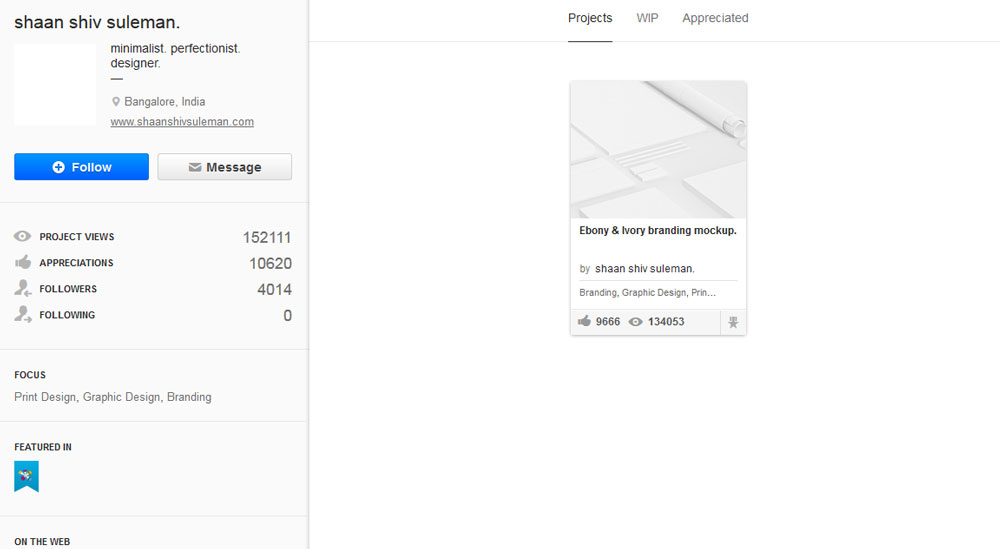Switch to the WIP tab
The width and height of the screenshot is (1000, 549).
[647, 18]
